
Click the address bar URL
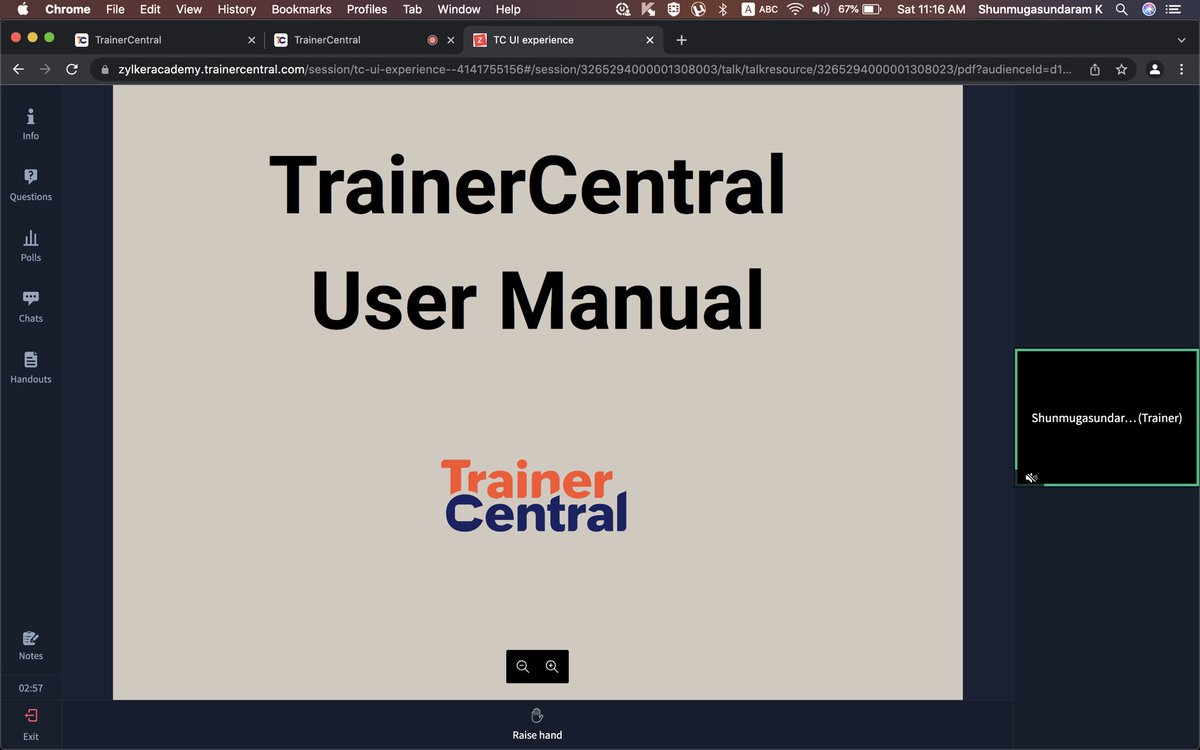[x=594, y=69]
